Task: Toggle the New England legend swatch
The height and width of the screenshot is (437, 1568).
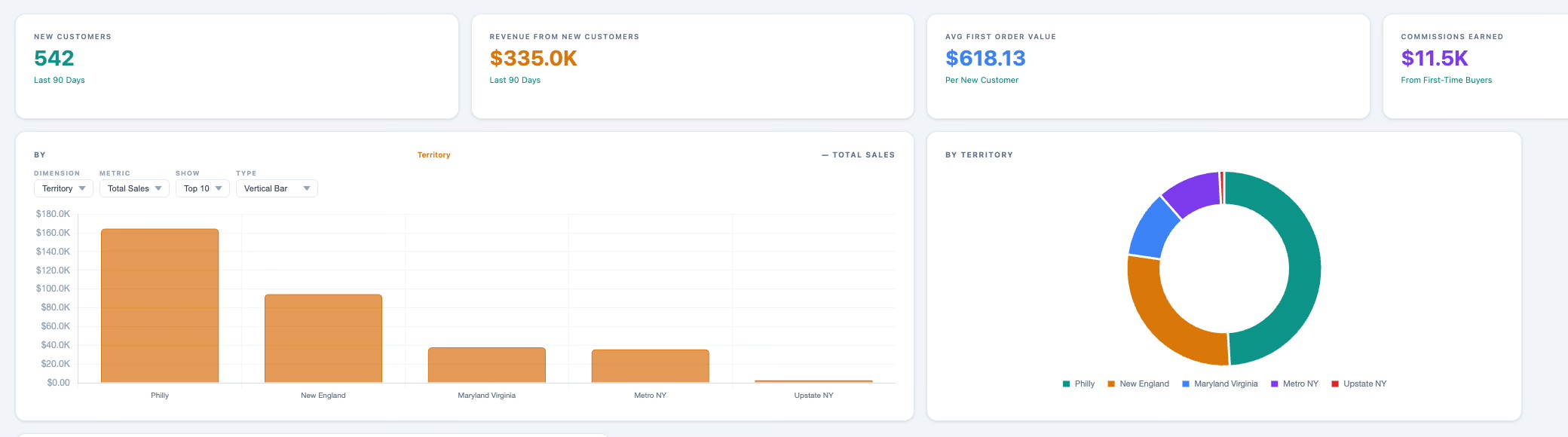Action: pos(1111,384)
